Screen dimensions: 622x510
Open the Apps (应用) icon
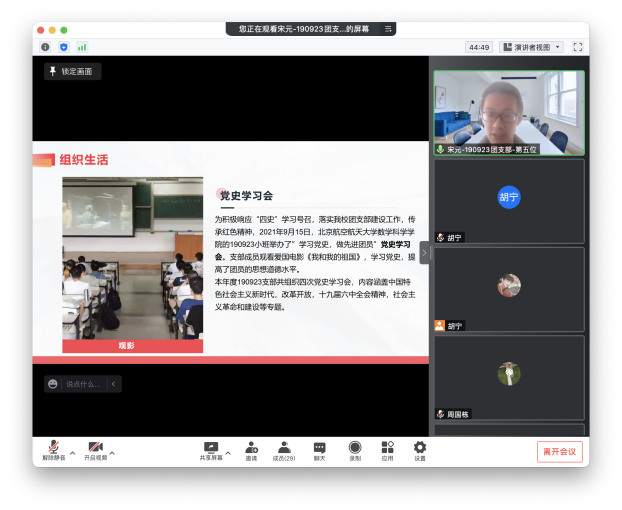click(387, 449)
